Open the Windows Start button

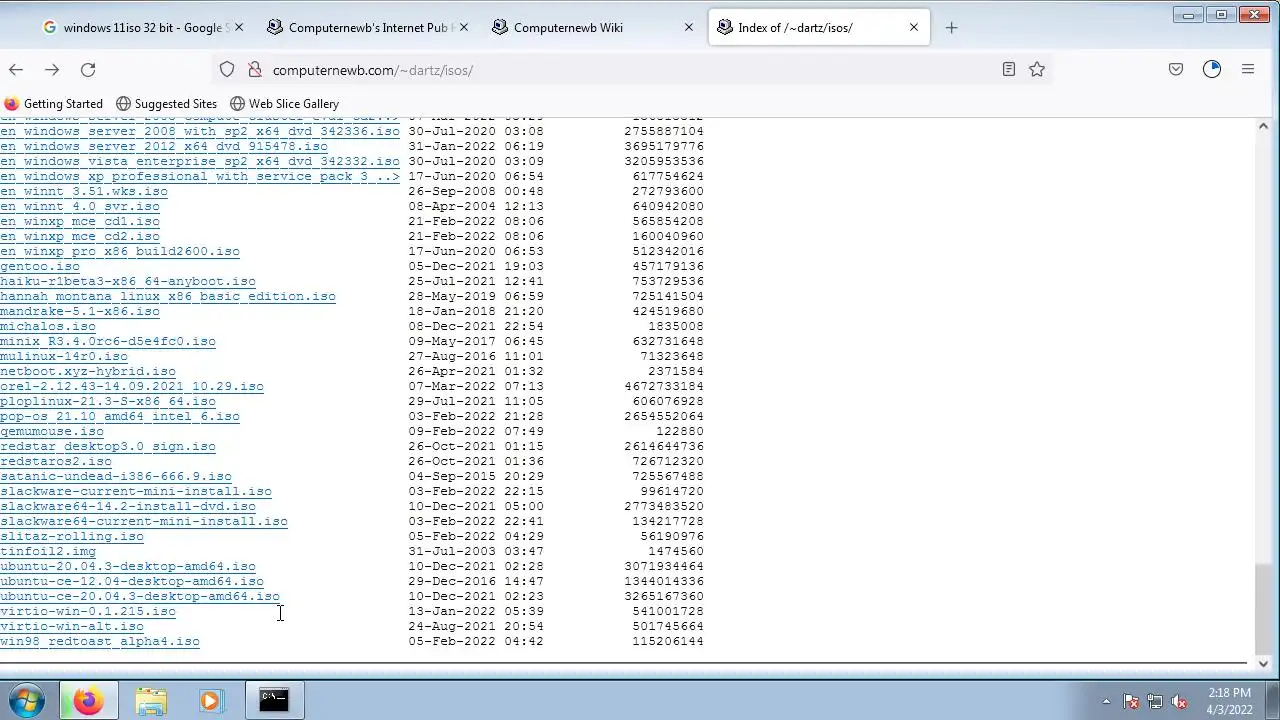coord(27,700)
